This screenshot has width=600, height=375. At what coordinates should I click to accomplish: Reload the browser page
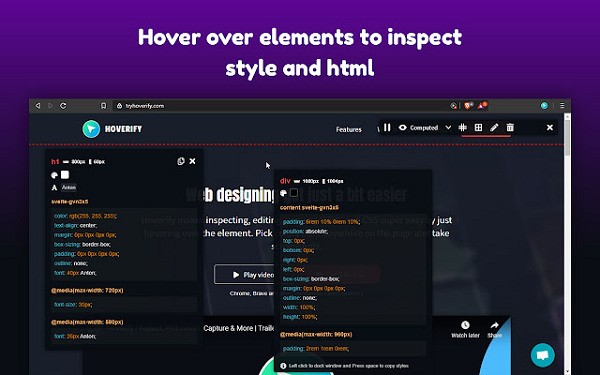(63, 106)
